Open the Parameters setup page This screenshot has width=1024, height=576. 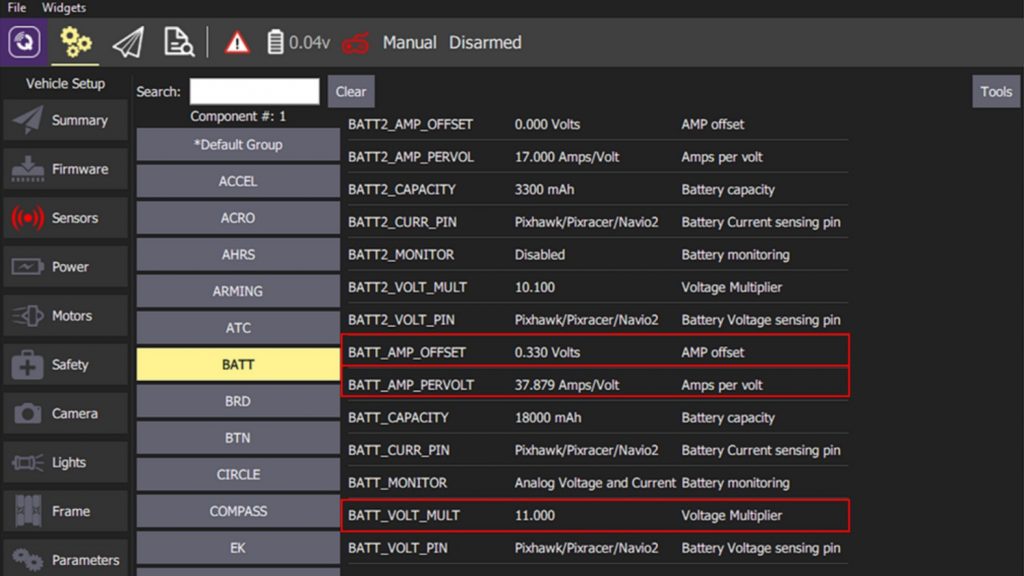tap(65, 560)
